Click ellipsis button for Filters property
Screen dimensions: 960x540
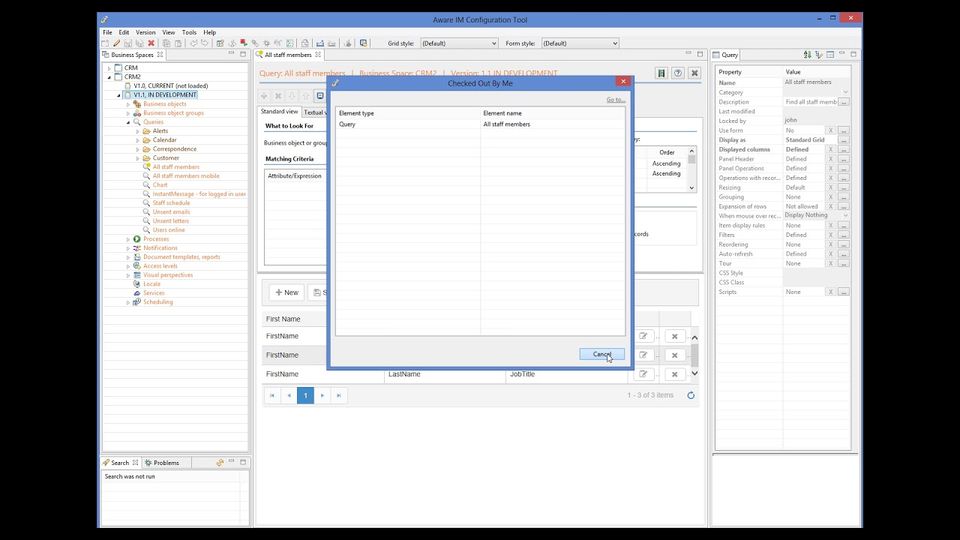(844, 235)
